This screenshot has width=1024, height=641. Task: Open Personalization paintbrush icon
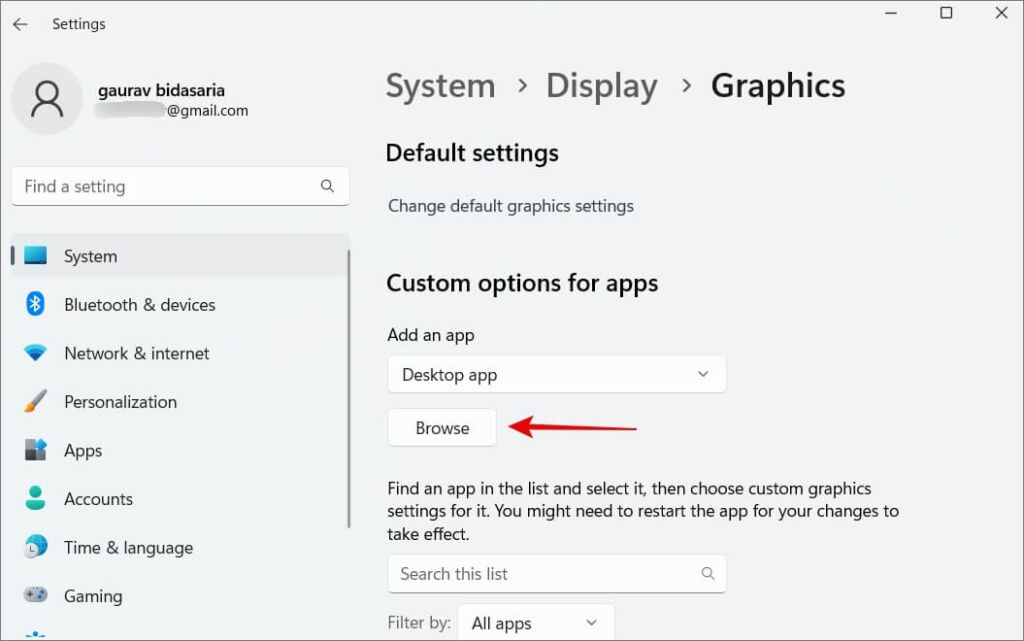pyautogui.click(x=34, y=402)
